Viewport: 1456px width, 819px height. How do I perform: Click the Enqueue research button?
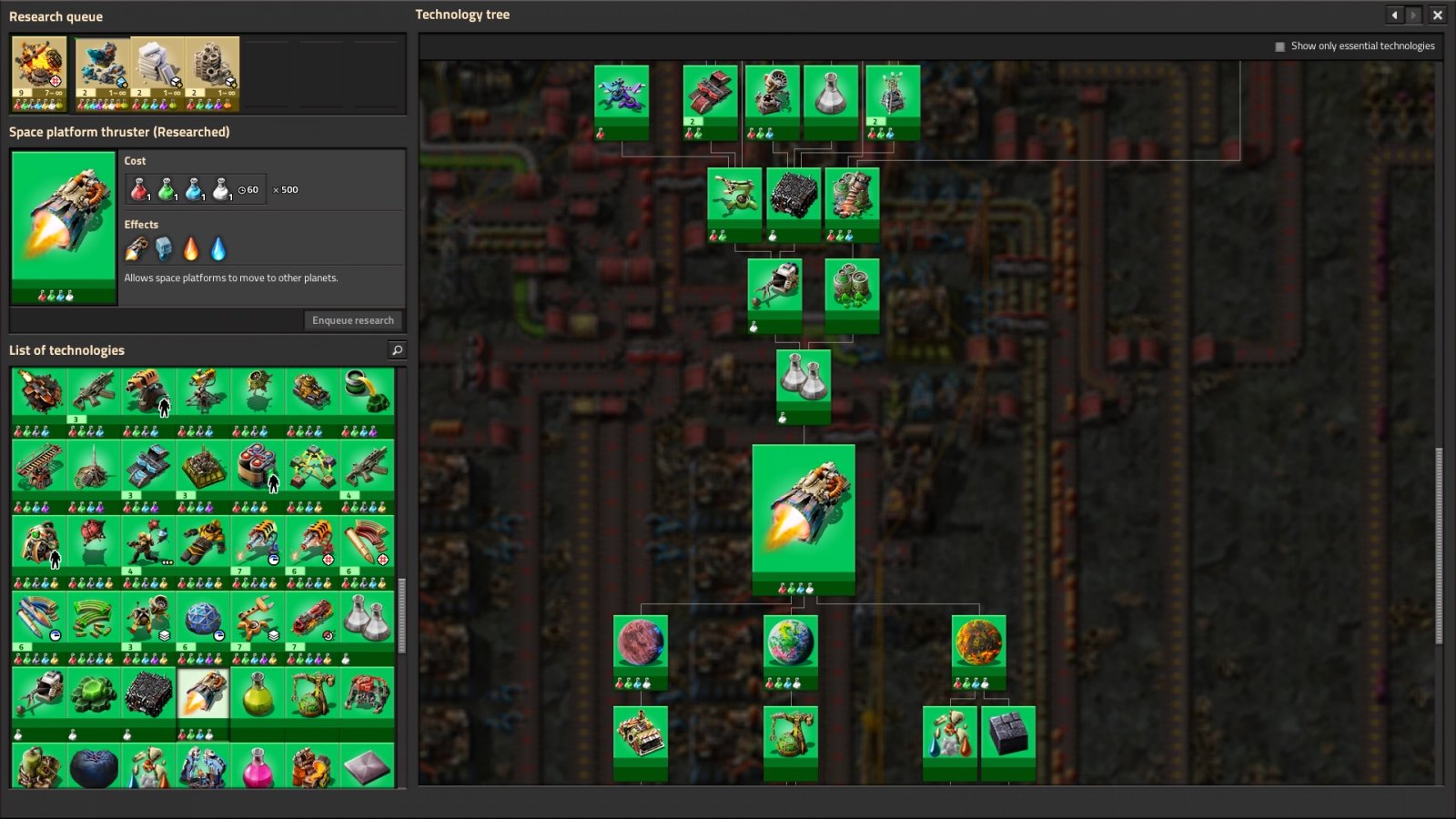click(353, 320)
